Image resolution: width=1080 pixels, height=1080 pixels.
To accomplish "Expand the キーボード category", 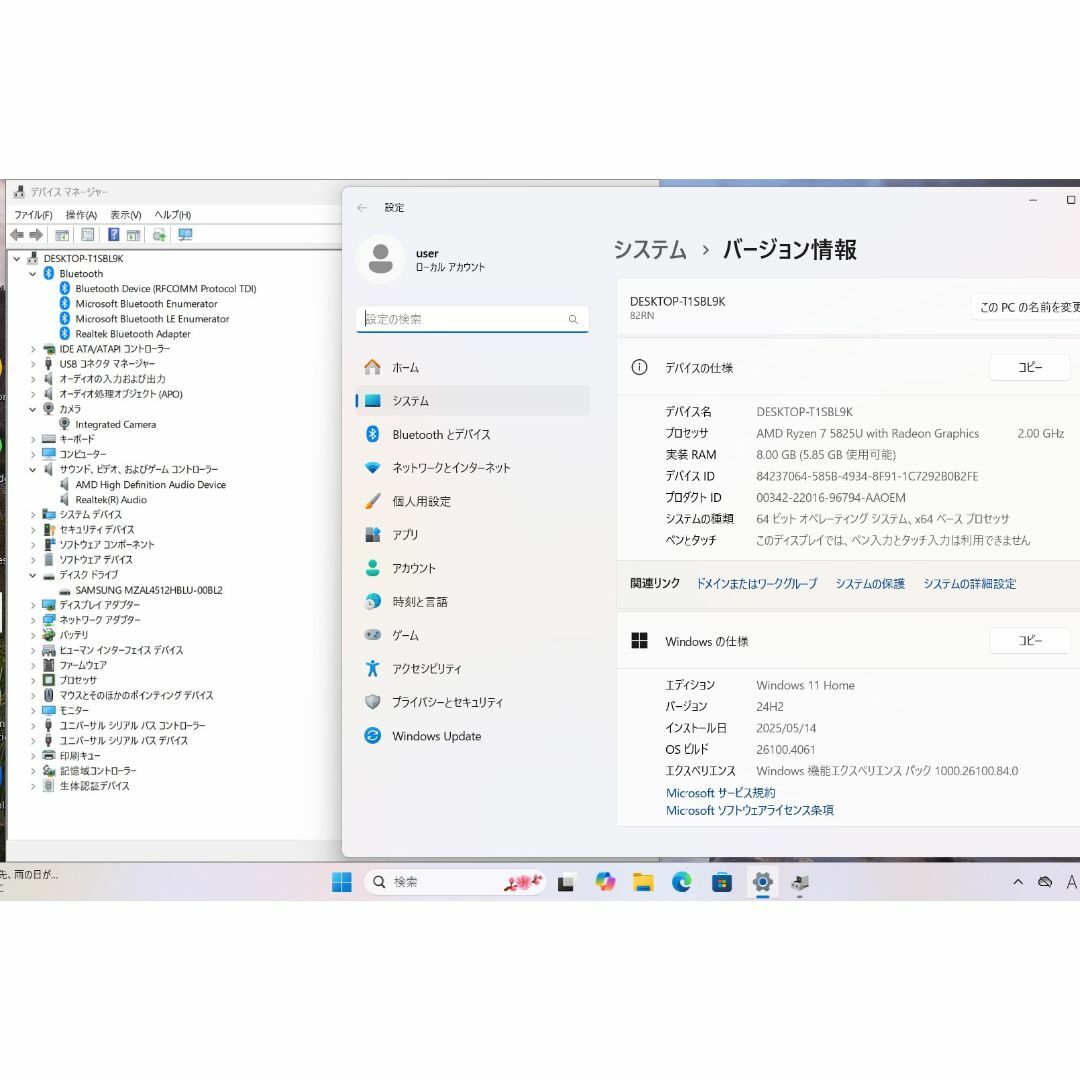I will pos(32,439).
